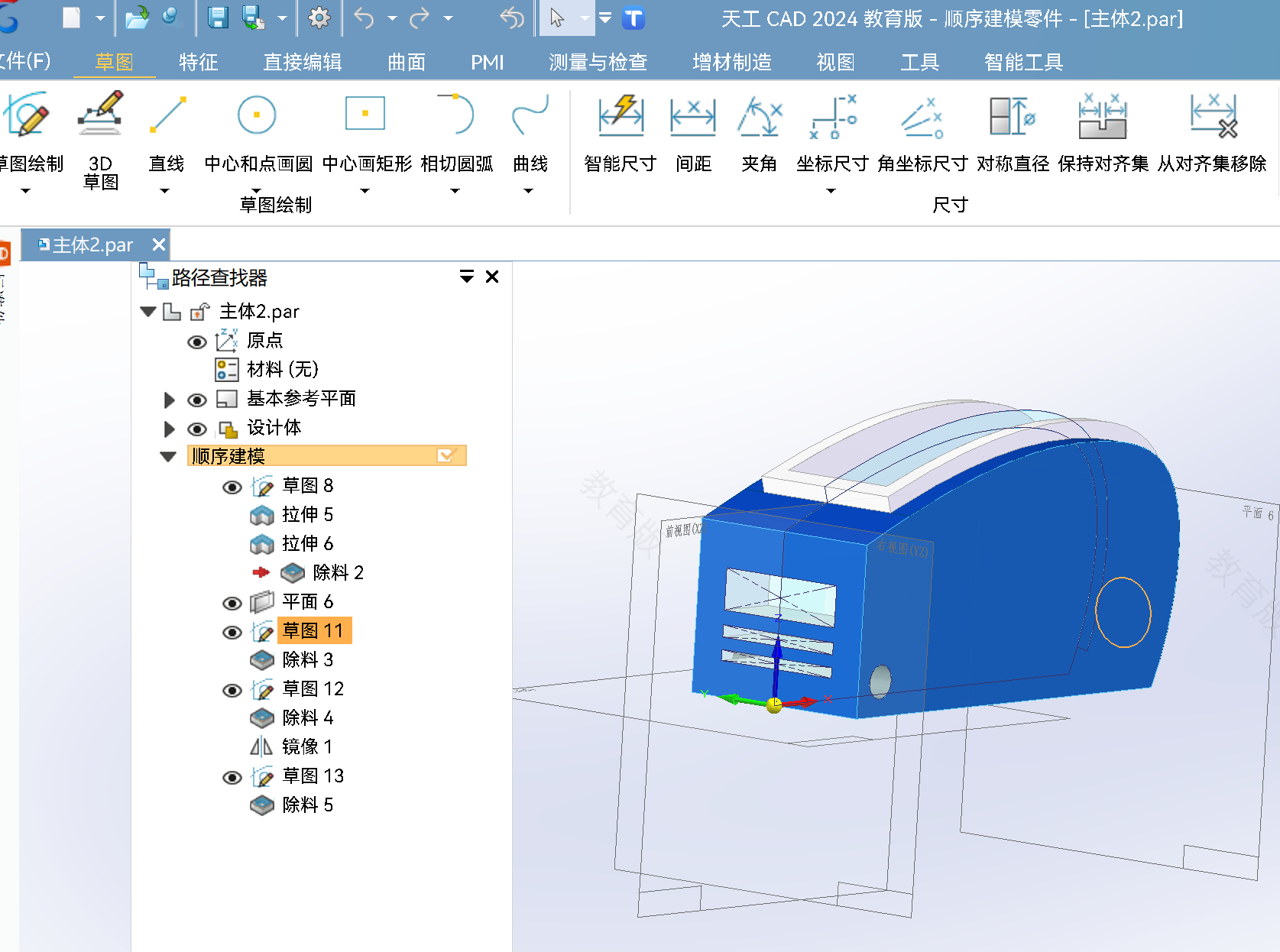
Task: Activate the 相切圆弧 tangent arc tool
Action: (456, 131)
